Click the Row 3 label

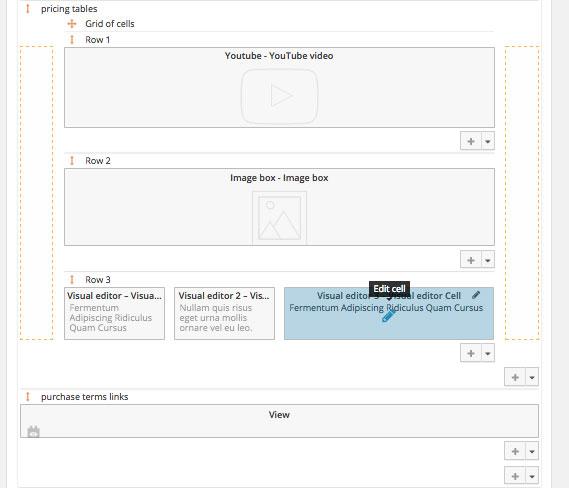tap(98, 279)
